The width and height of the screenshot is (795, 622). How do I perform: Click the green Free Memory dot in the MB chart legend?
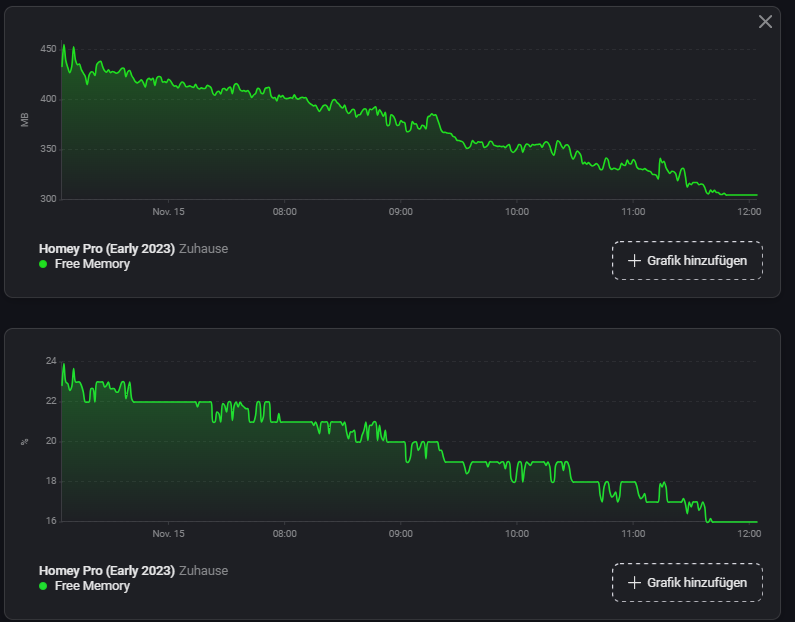coord(43,264)
